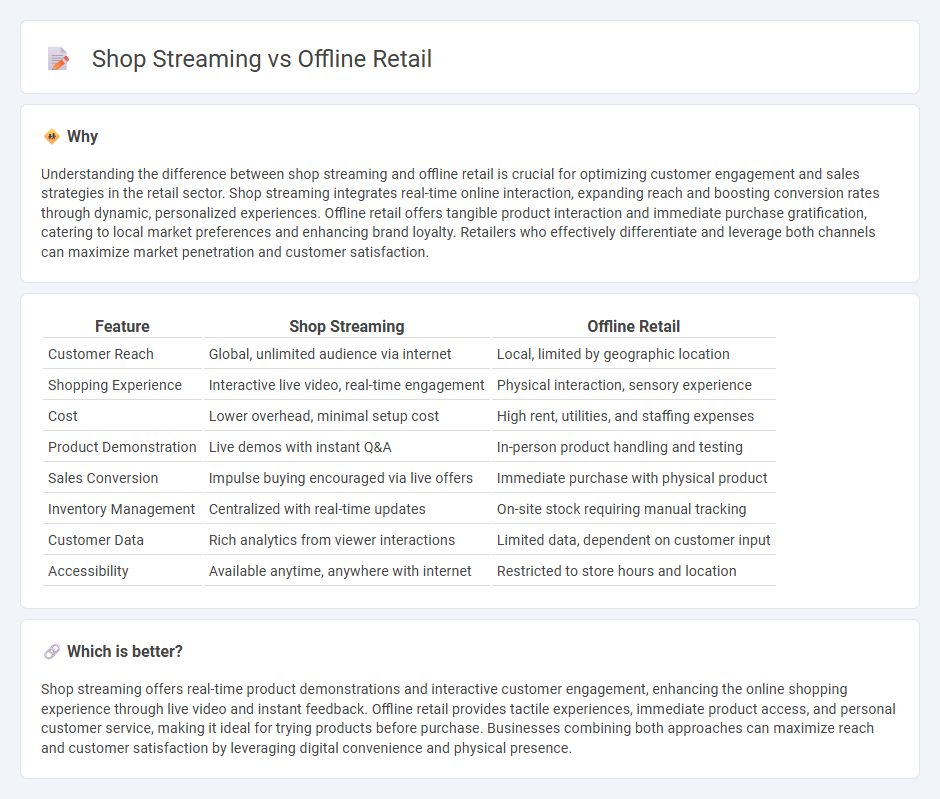This screenshot has height=799, width=940.
Task: Click the Which is better? heading
Action: pos(125,652)
